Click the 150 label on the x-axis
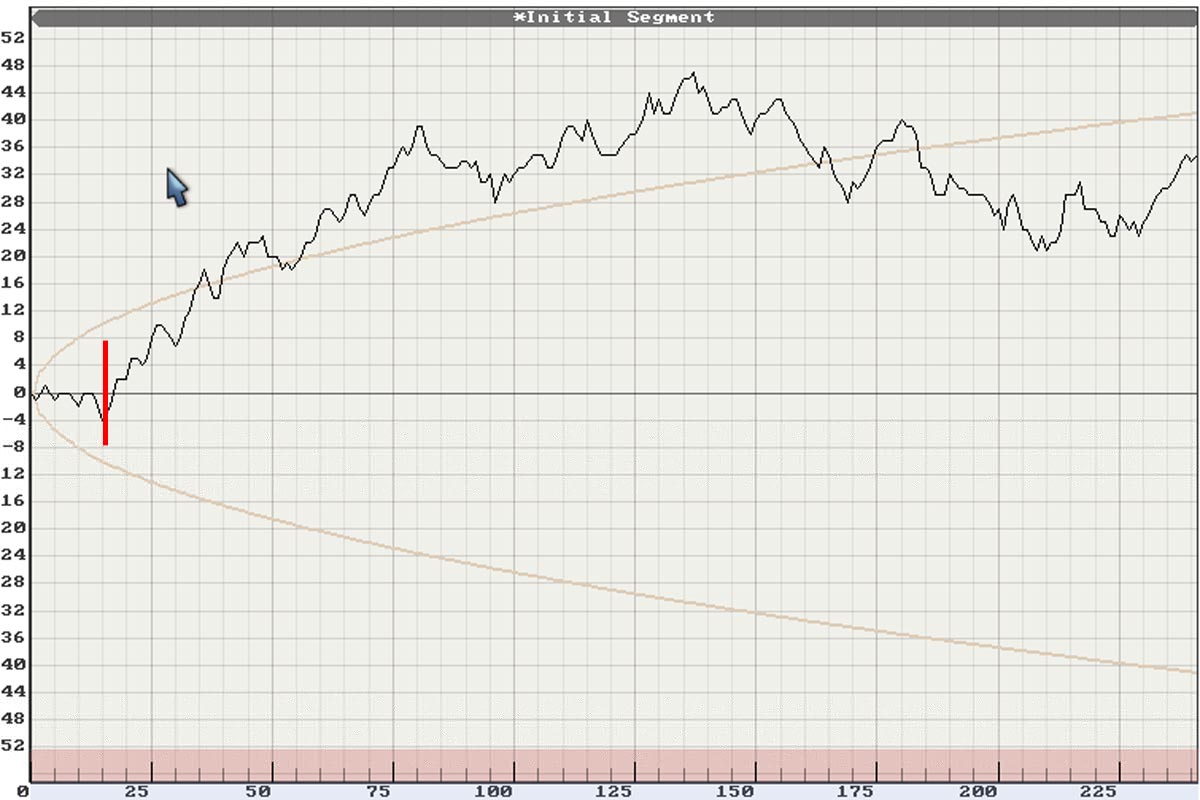 736,791
